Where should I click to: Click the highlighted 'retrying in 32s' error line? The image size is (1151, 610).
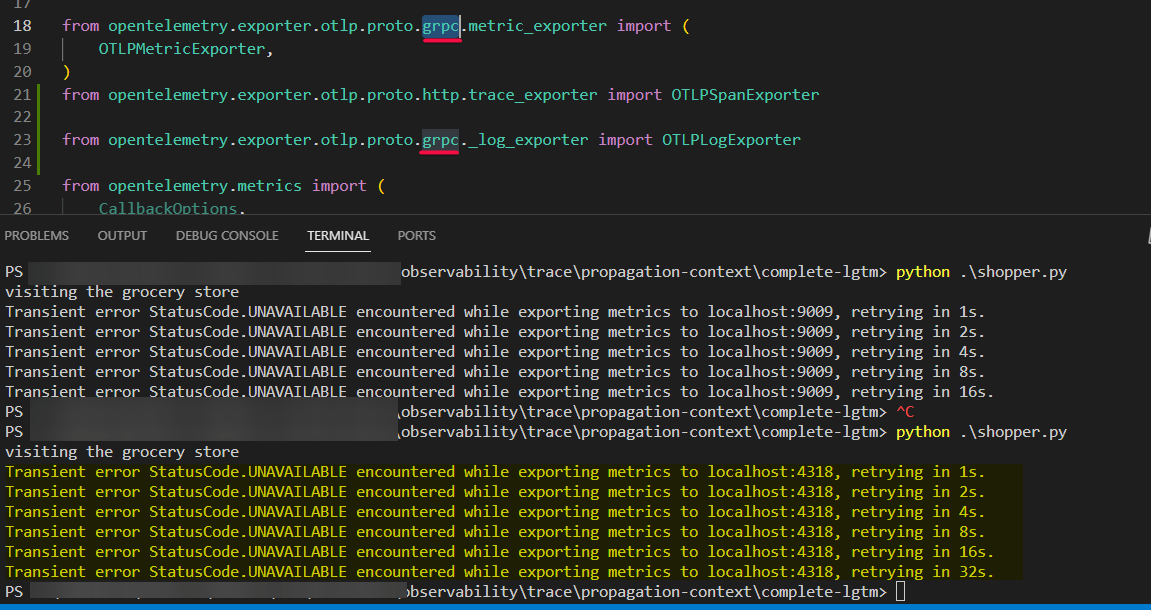click(x=500, y=571)
